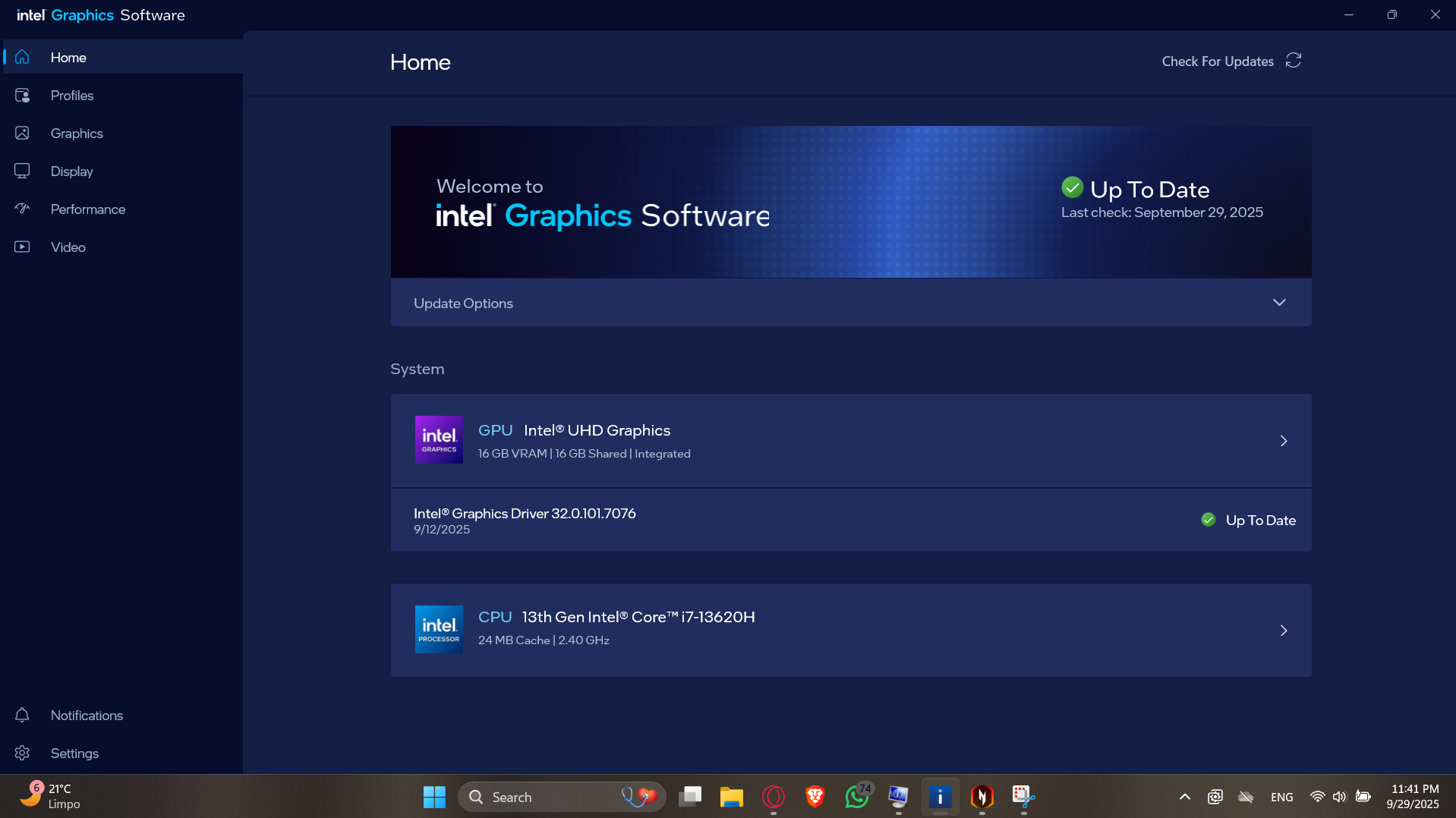This screenshot has width=1456, height=818.
Task: Click the taskbar Search box
Action: (562, 797)
